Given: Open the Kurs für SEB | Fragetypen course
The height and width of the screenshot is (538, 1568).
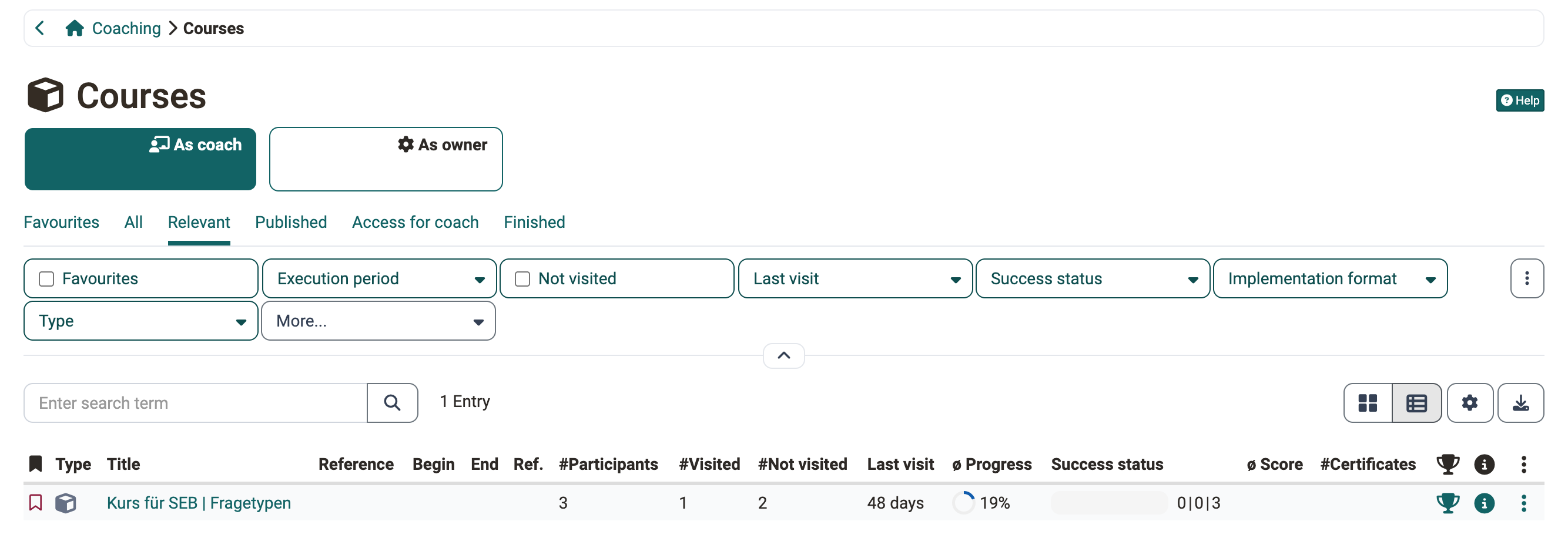Looking at the screenshot, I should 199,503.
